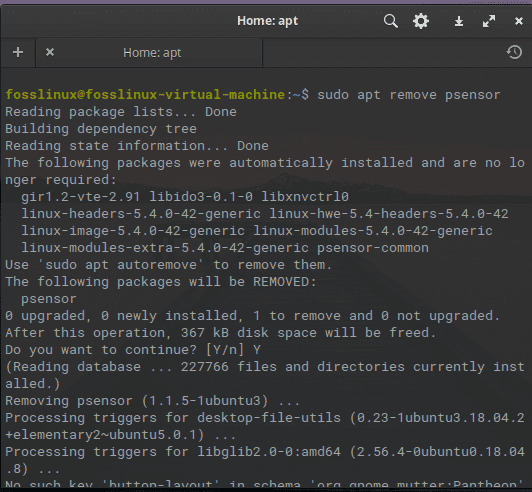The width and height of the screenshot is (532, 492).
Task: Open the closed tabs history icon
Action: coord(514,52)
